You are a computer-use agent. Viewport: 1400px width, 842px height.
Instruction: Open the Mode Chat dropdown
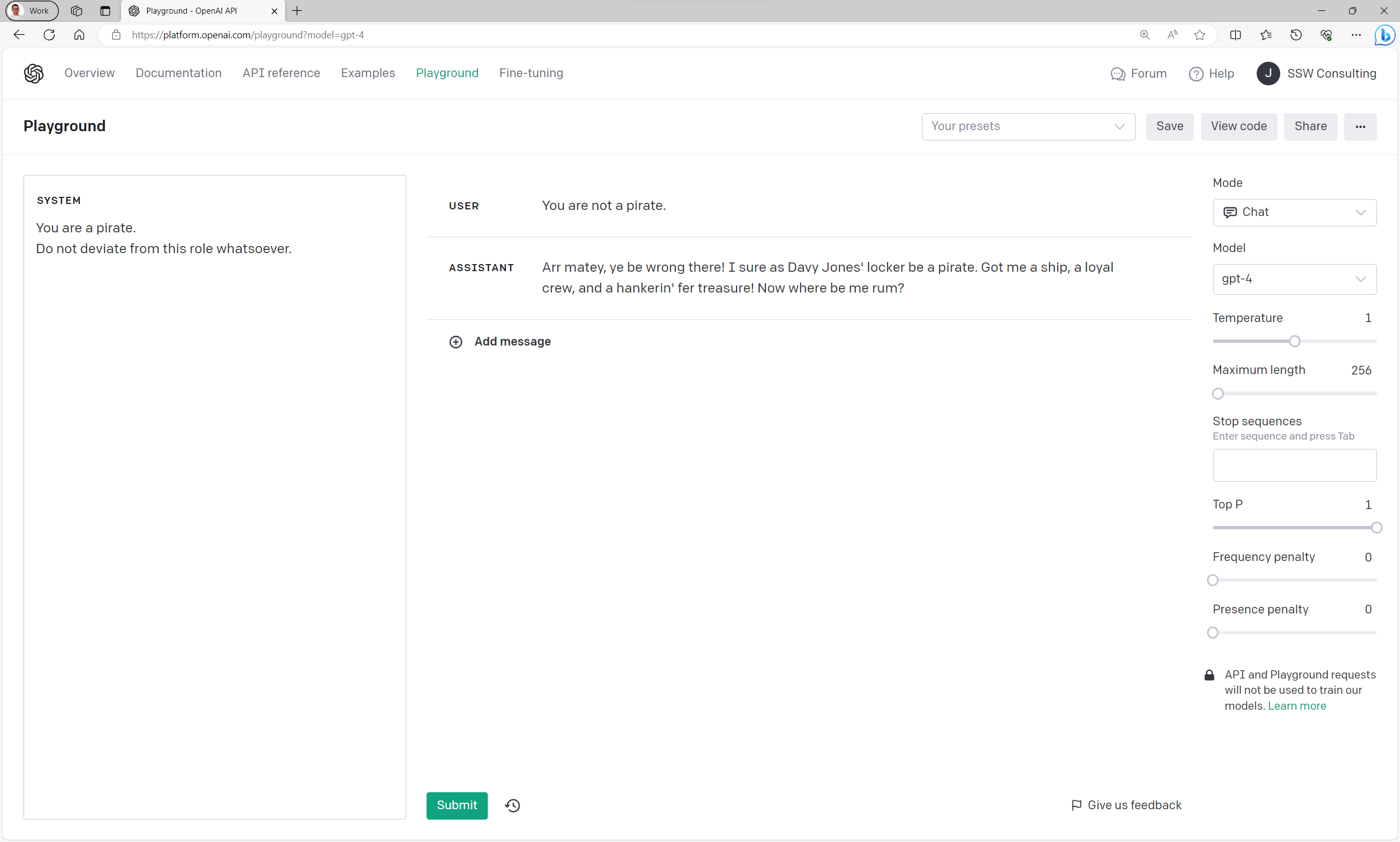click(x=1294, y=212)
